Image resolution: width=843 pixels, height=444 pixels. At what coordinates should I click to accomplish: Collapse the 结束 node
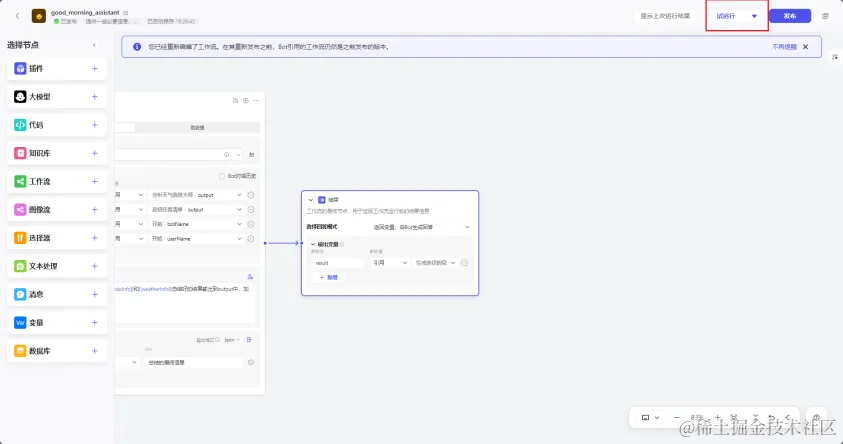point(311,200)
